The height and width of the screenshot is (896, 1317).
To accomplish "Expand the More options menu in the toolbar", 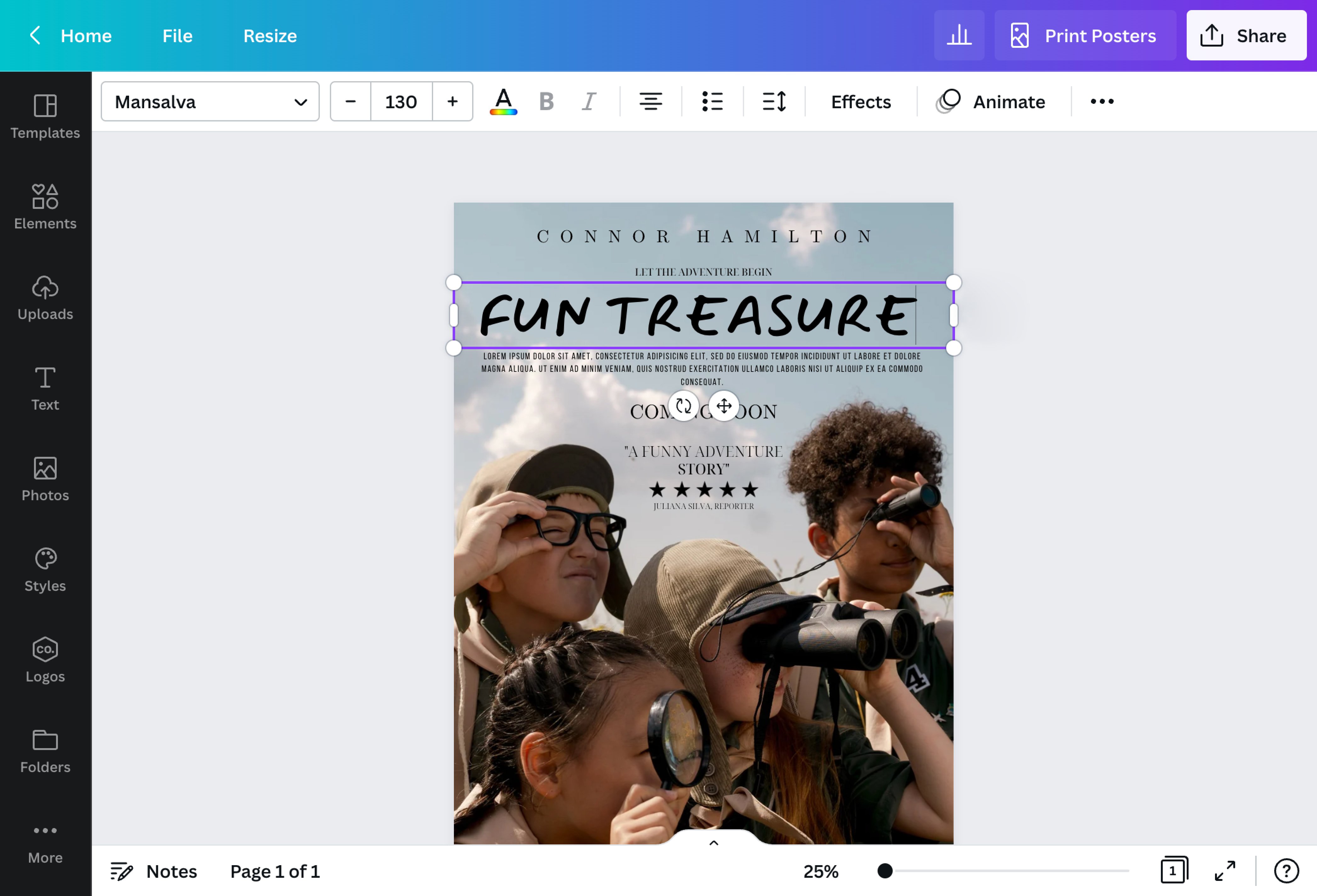I will (1101, 101).
